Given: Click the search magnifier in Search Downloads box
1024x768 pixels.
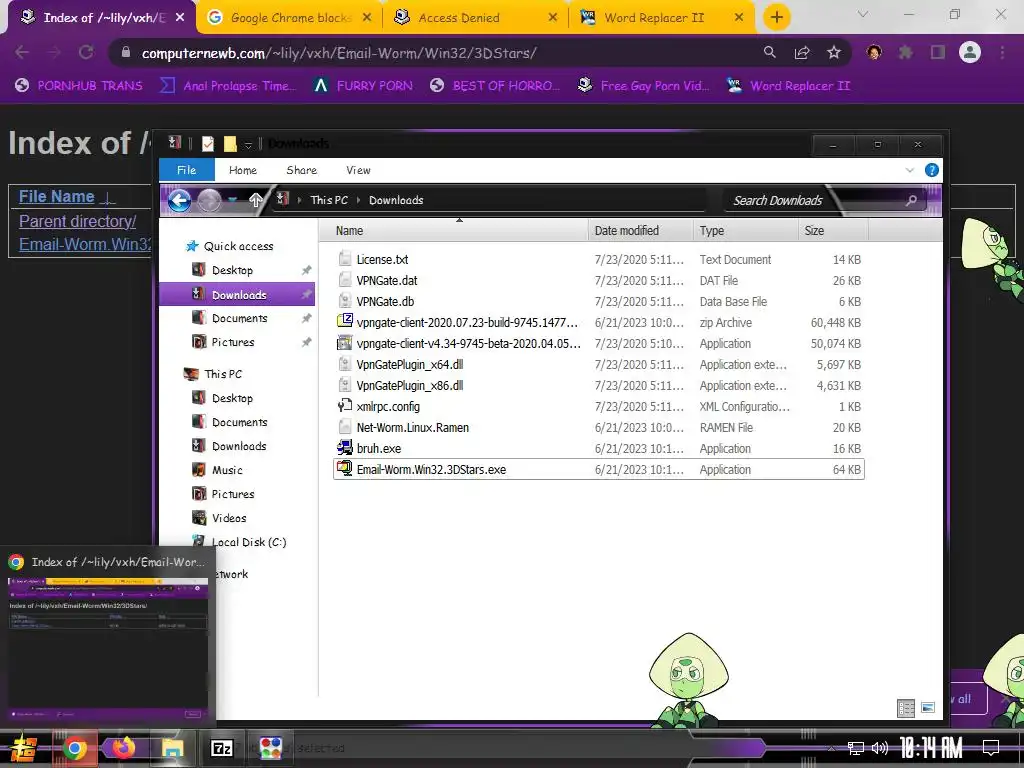Looking at the screenshot, I should pyautogui.click(x=911, y=200).
